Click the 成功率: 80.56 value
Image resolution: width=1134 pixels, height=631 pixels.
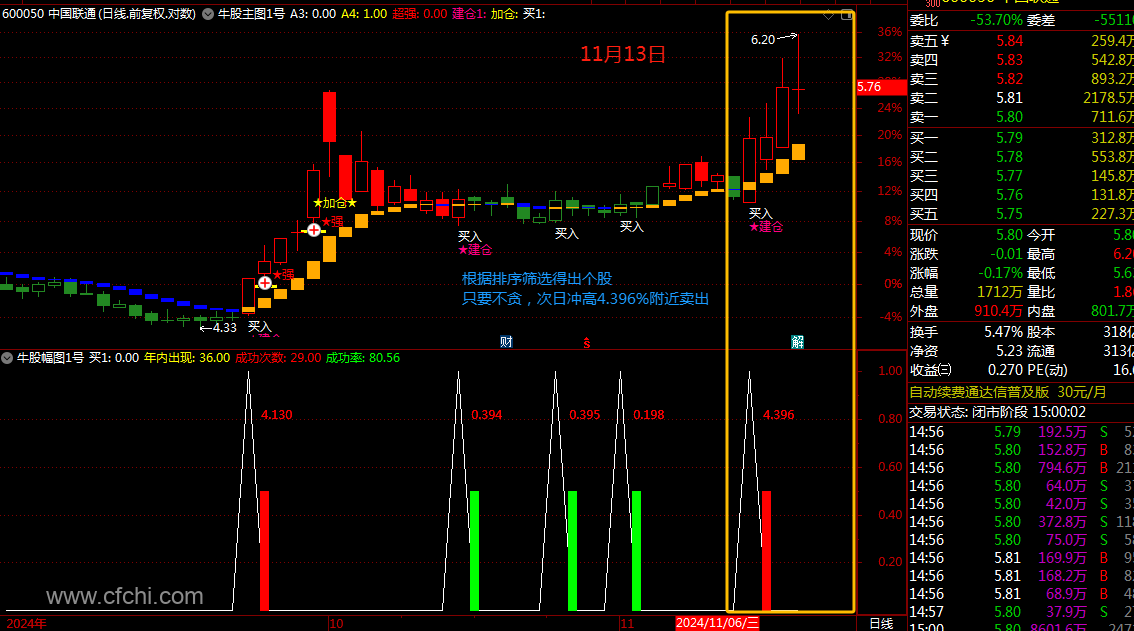pyautogui.click(x=362, y=357)
